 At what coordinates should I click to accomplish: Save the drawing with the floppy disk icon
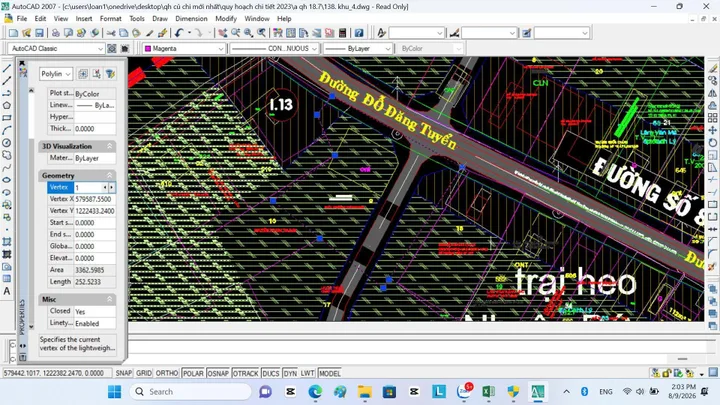[x=39, y=33]
